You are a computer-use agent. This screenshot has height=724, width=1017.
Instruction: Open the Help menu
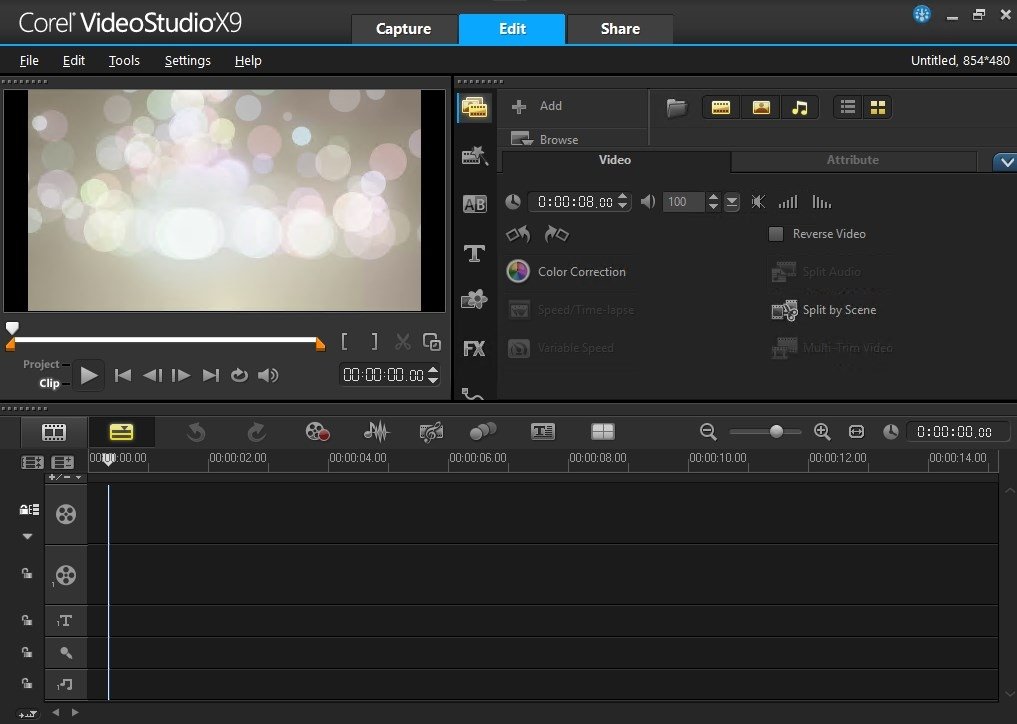[x=248, y=61]
